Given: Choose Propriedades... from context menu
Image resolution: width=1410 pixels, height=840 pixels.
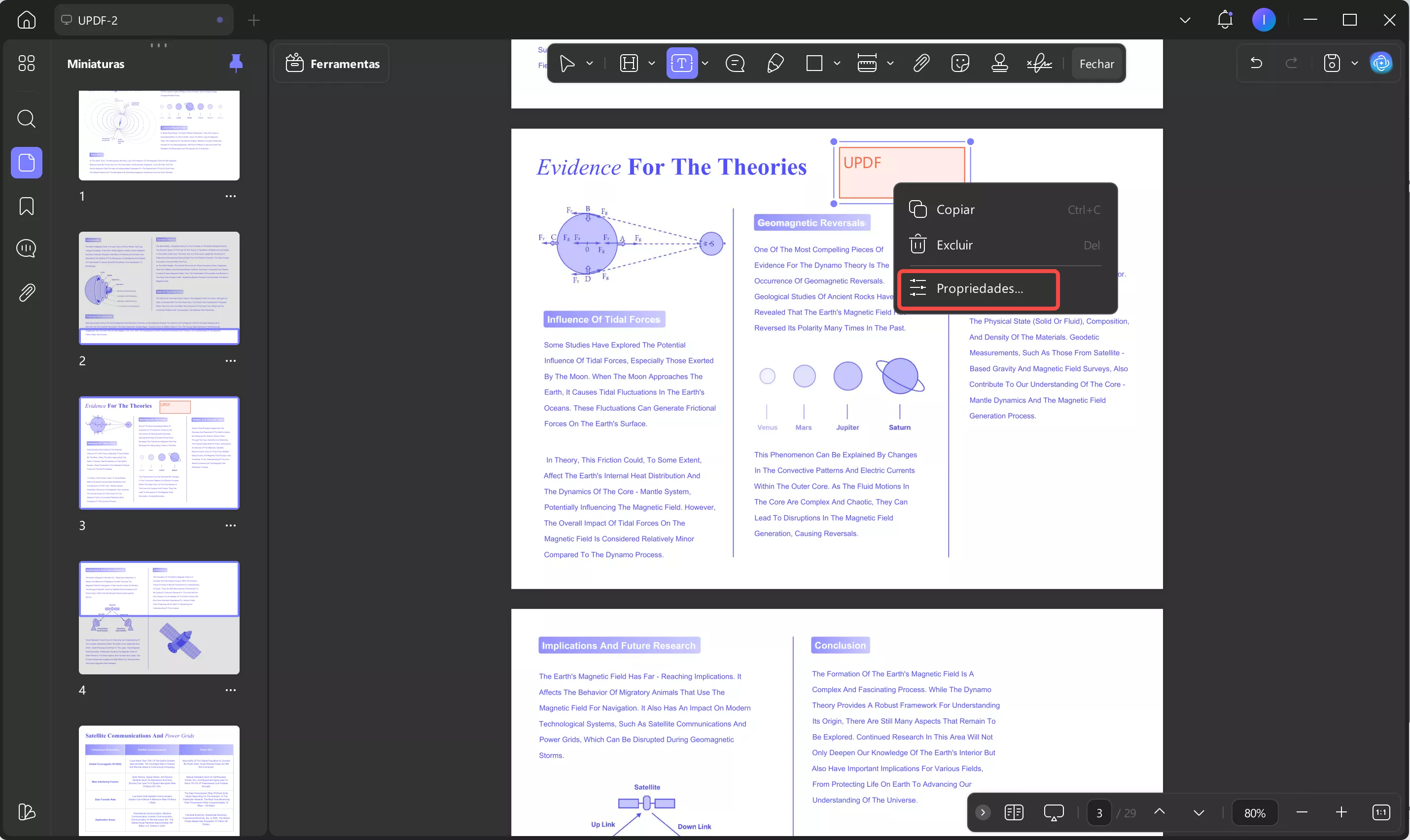Looking at the screenshot, I should (x=979, y=289).
